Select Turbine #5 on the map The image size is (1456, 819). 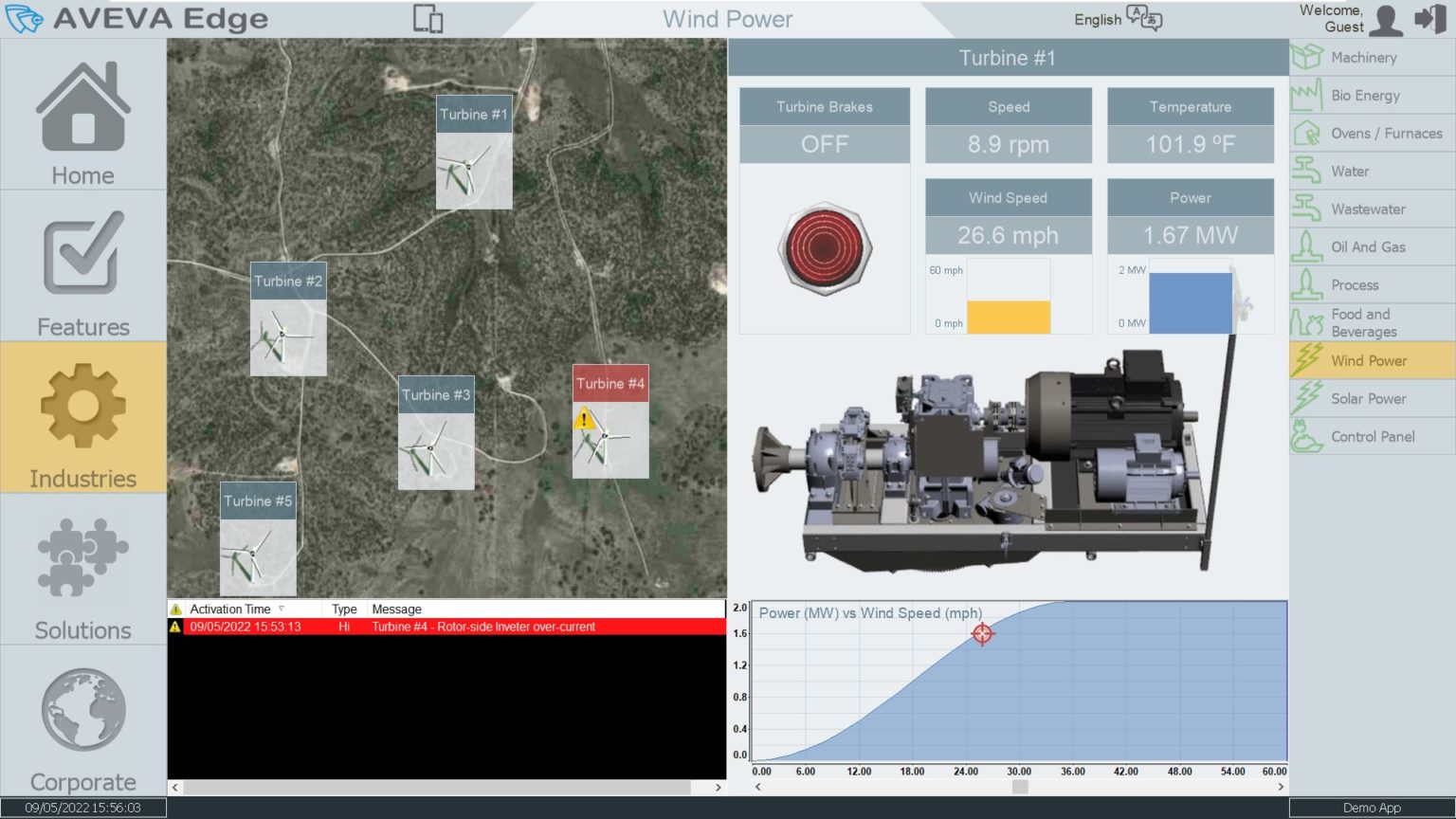(x=258, y=538)
